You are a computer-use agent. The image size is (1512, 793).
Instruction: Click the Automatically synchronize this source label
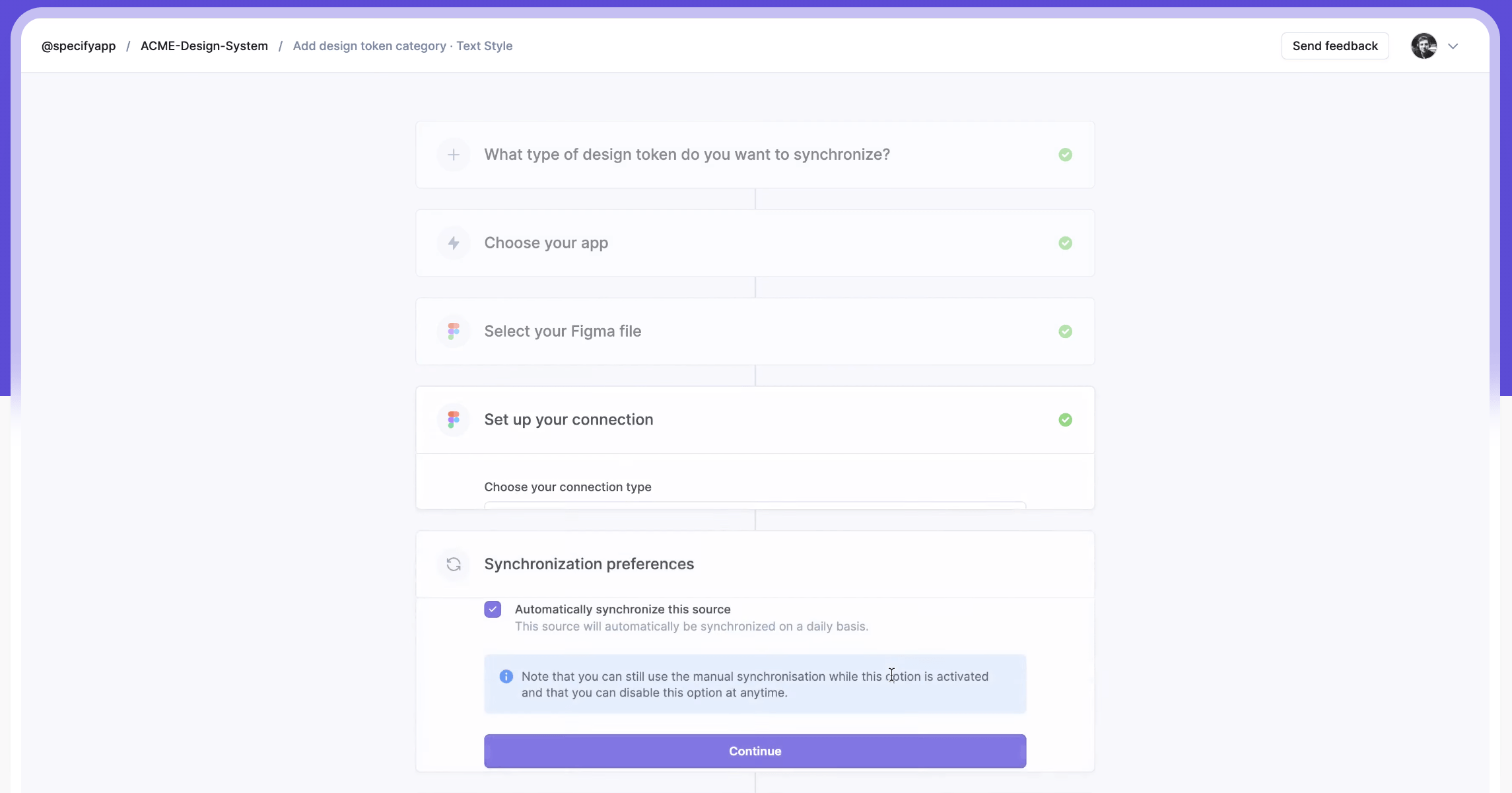click(x=623, y=609)
